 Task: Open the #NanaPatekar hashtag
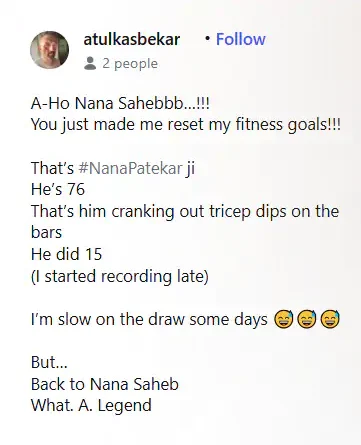pyautogui.click(x=130, y=168)
